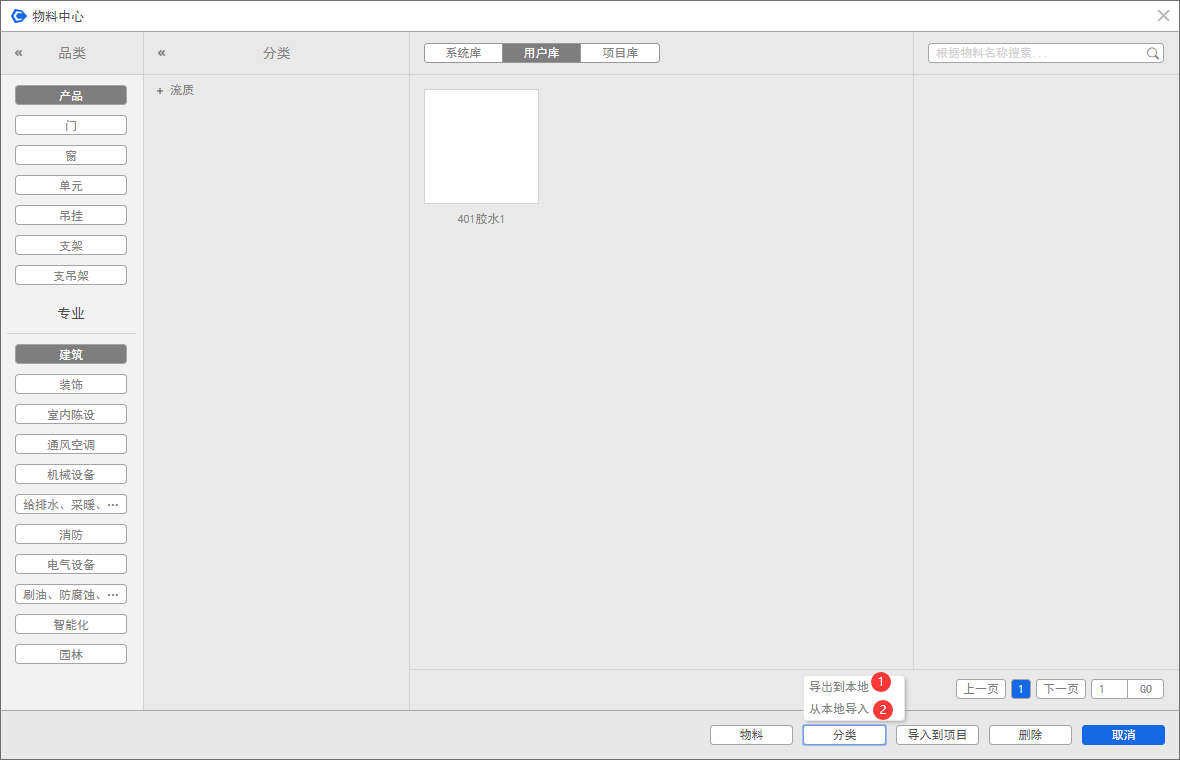Choose 导出到本地 from popup menu
The height and width of the screenshot is (760, 1180).
pyautogui.click(x=839, y=687)
